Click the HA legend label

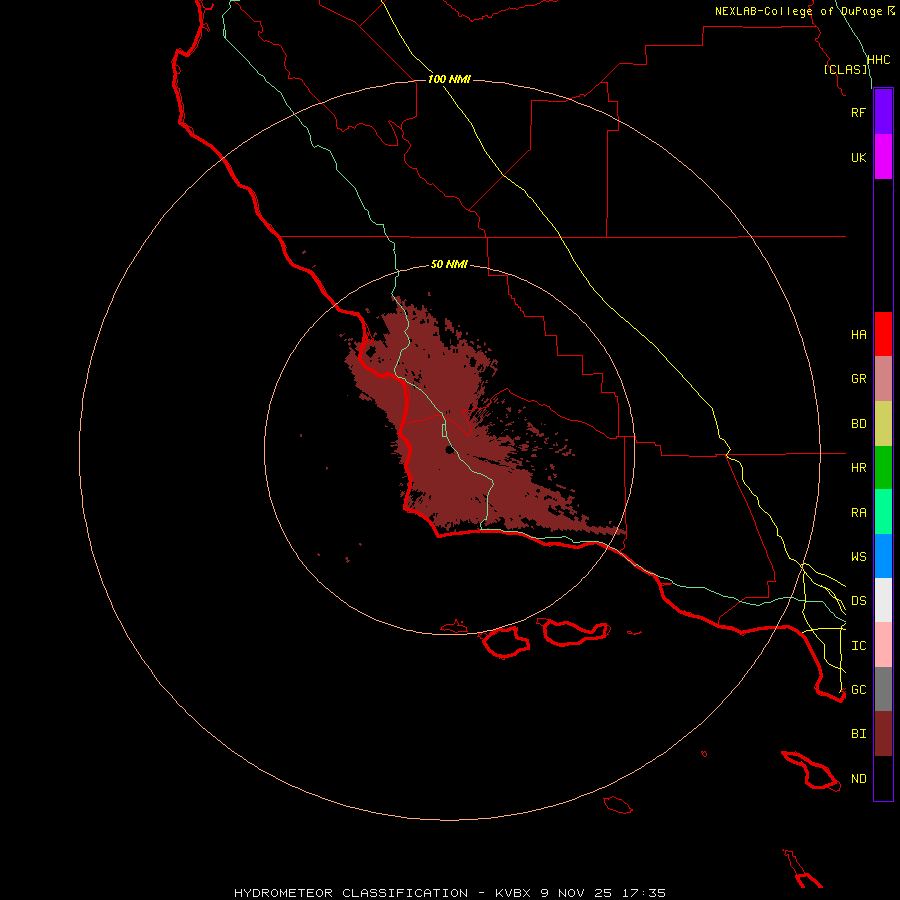tap(858, 335)
